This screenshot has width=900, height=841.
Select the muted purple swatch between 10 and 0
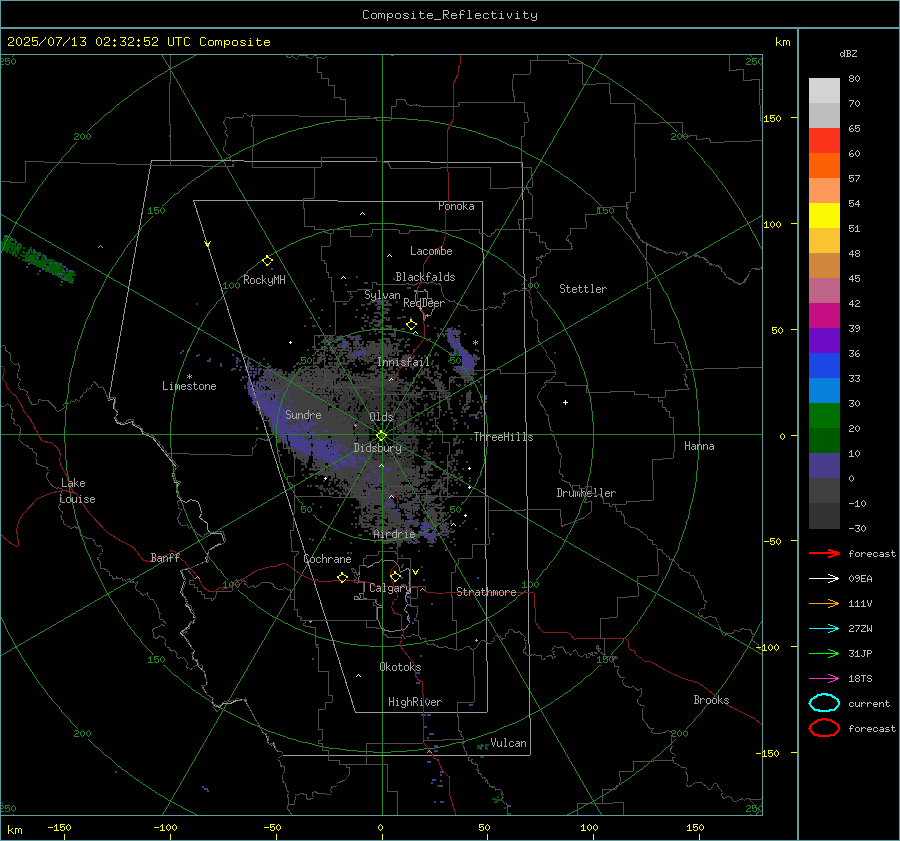(x=824, y=466)
